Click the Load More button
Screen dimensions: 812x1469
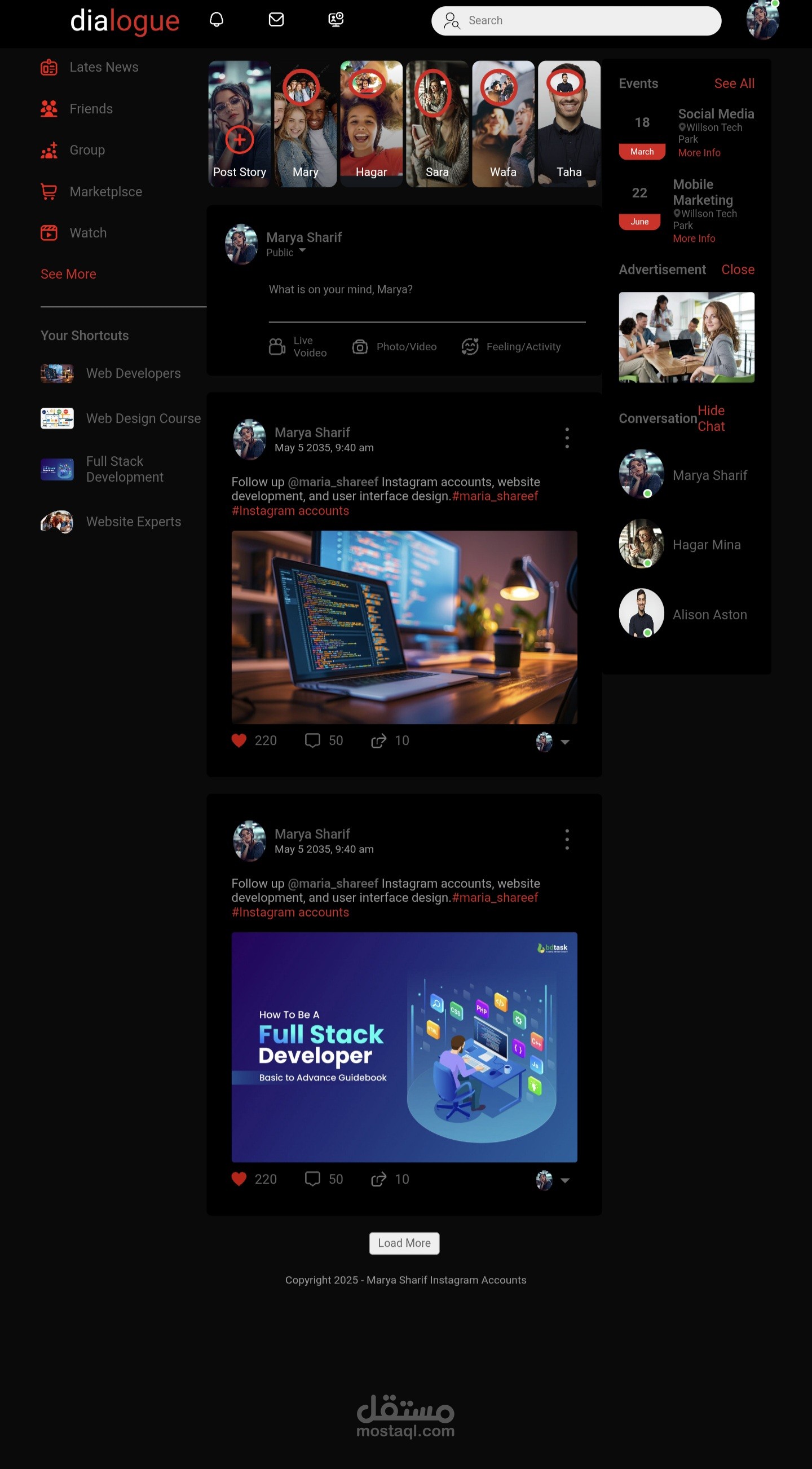click(404, 1243)
